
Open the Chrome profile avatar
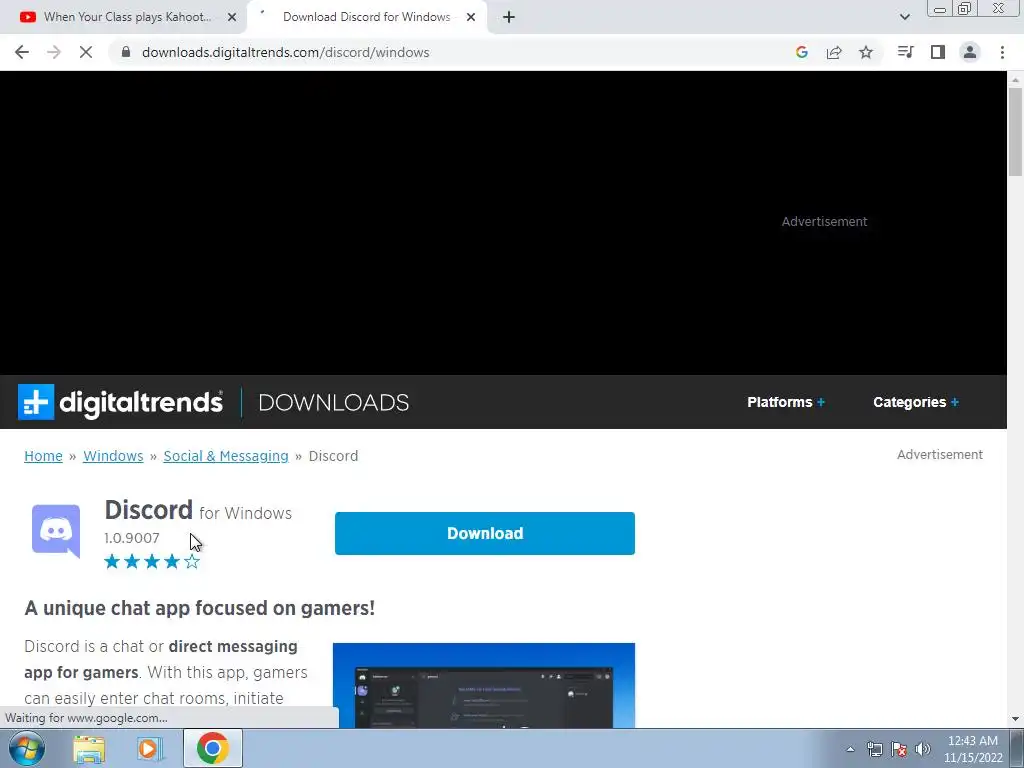[x=970, y=52]
